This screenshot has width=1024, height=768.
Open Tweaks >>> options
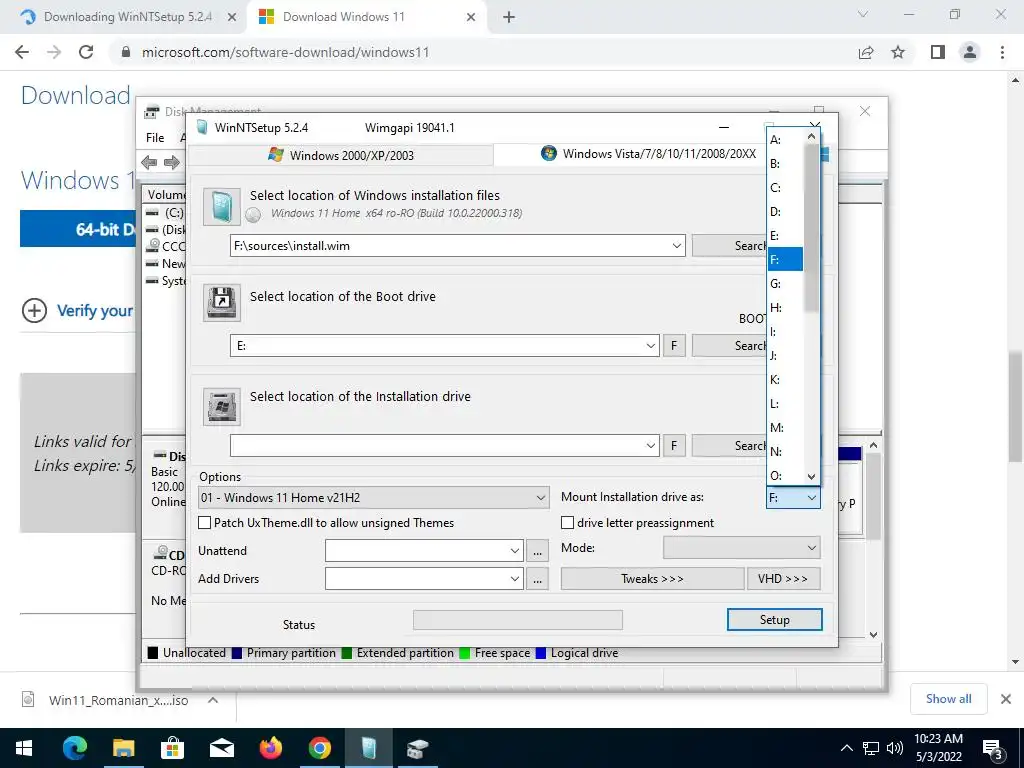click(652, 579)
